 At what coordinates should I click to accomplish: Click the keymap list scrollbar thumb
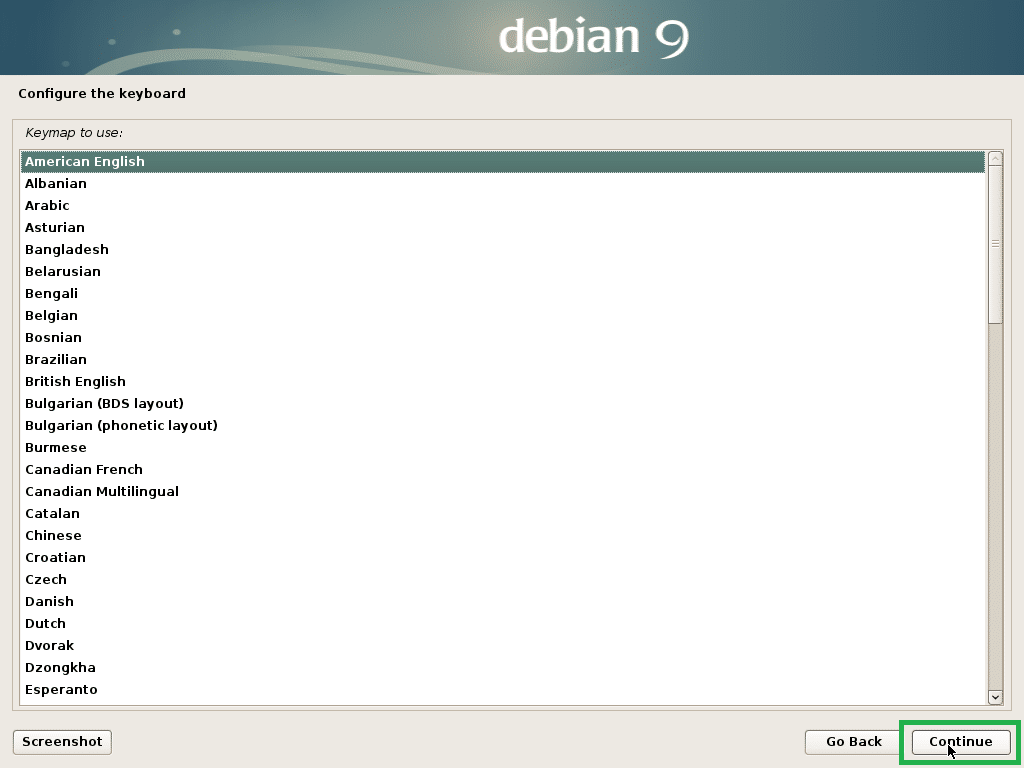[995, 244]
